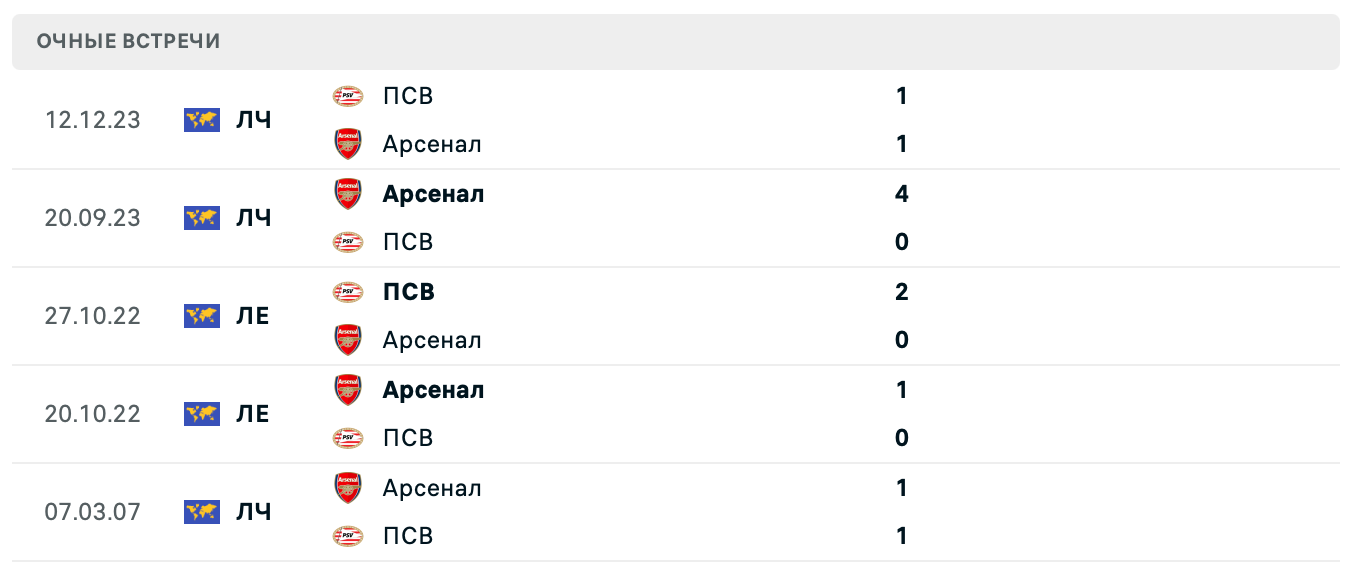This screenshot has height=578, width=1354.
Task: Click the 07.03.07 match date
Action: click(x=93, y=512)
